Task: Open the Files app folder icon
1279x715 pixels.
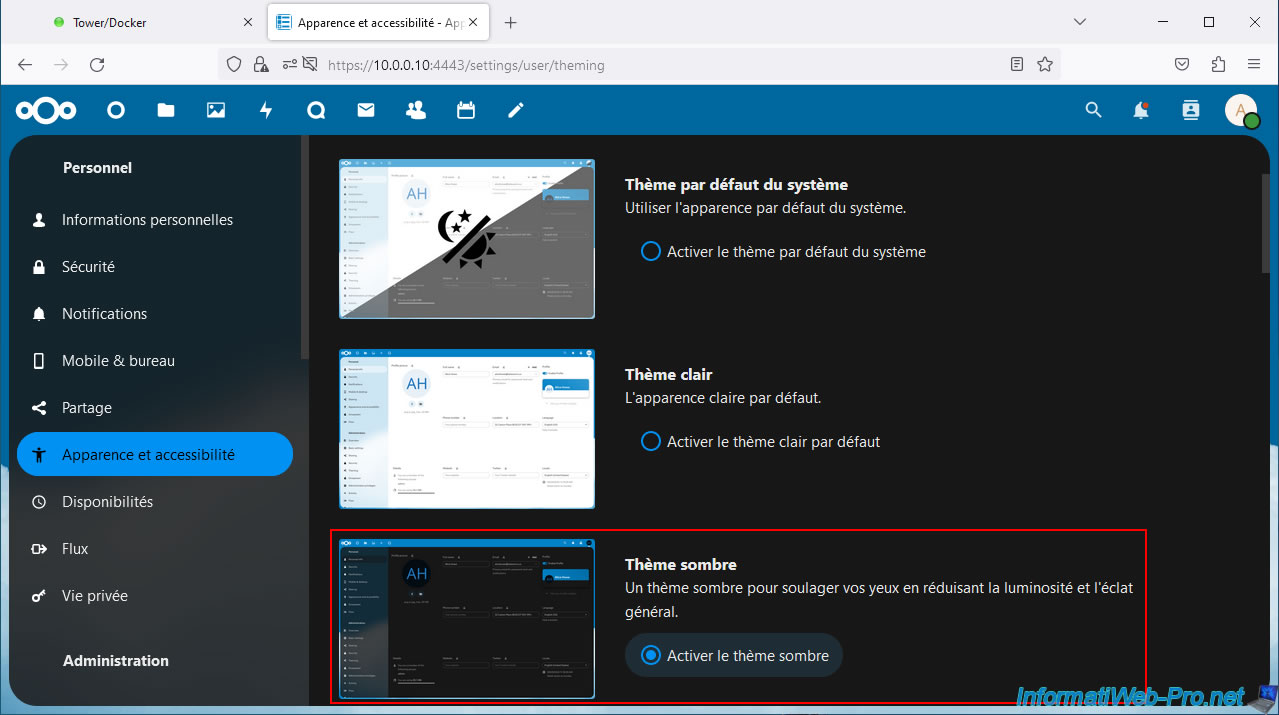Action: (x=166, y=111)
